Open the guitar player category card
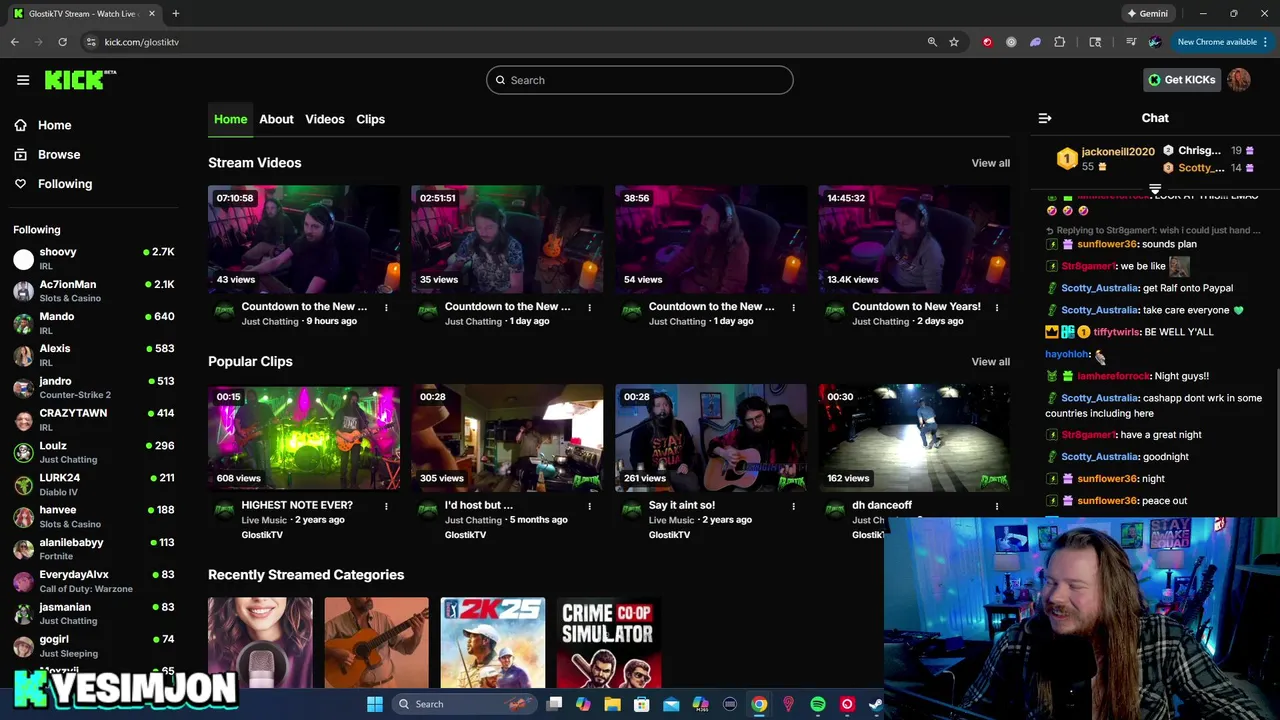 pos(376,643)
